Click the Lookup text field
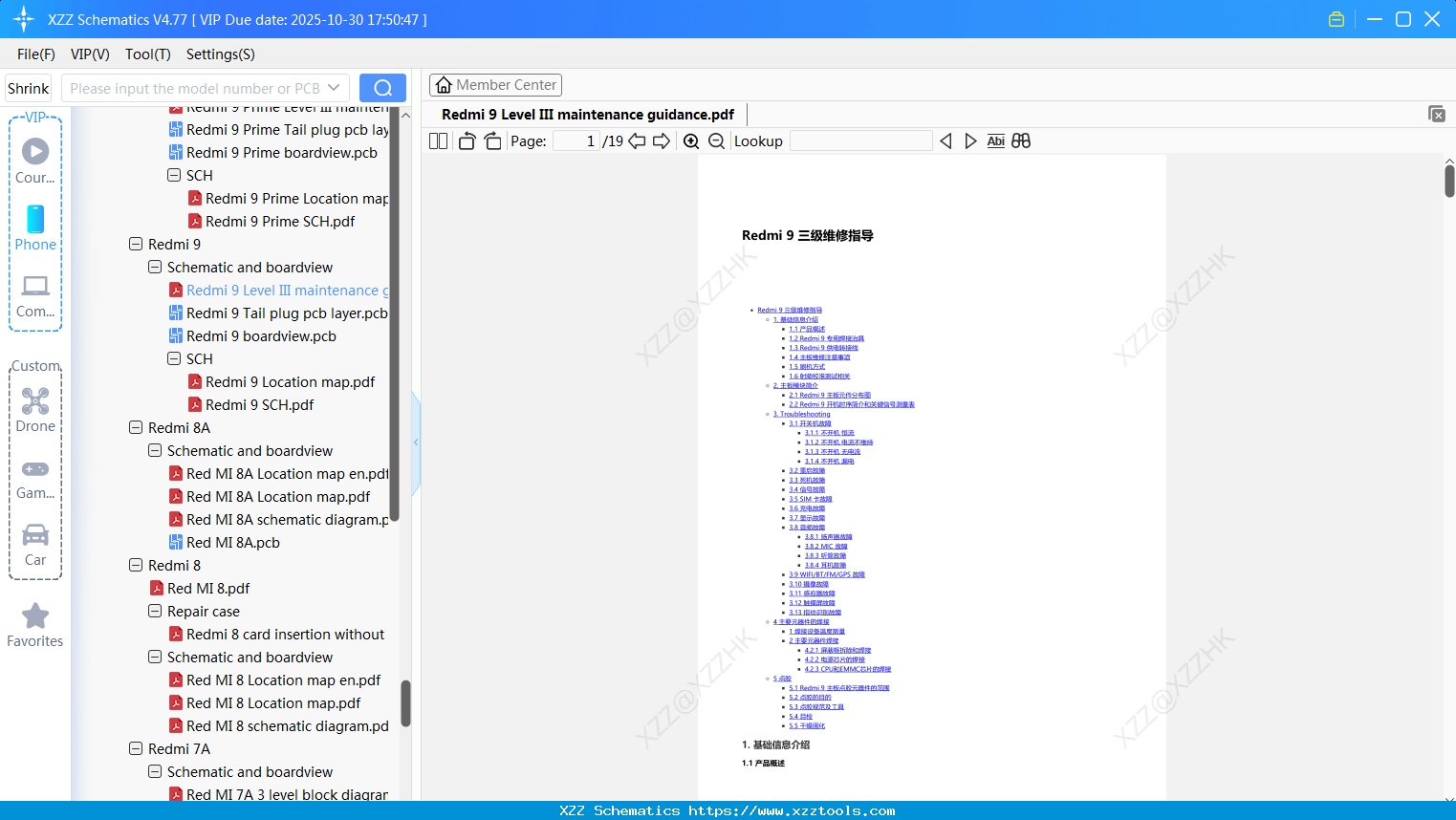The image size is (1456, 820). [x=860, y=141]
